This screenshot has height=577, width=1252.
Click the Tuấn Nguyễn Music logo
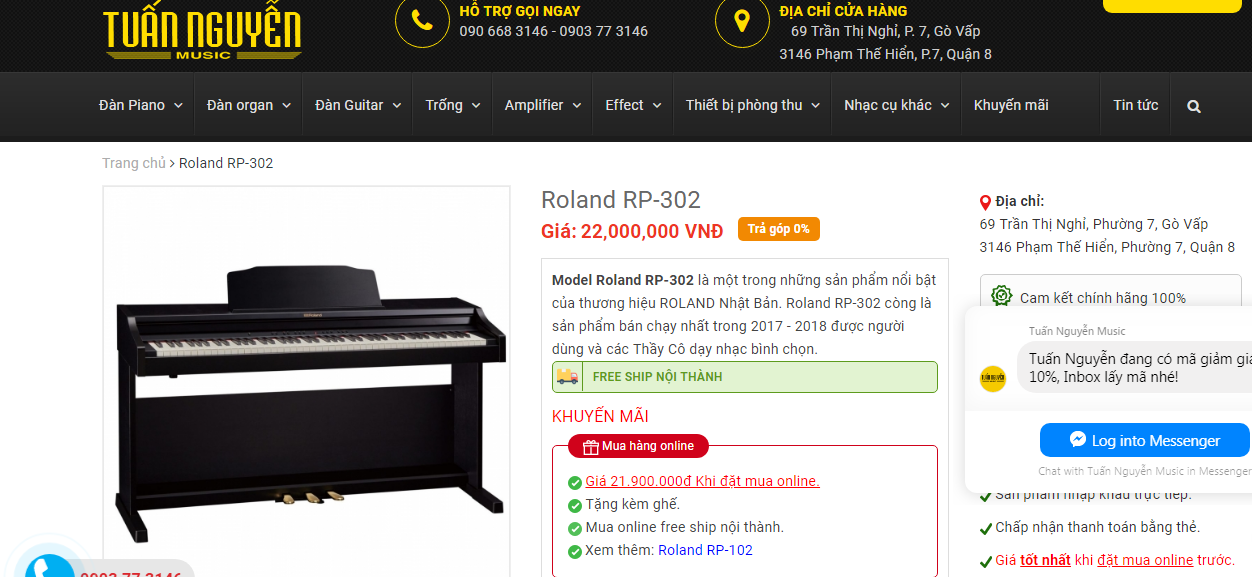[202, 32]
